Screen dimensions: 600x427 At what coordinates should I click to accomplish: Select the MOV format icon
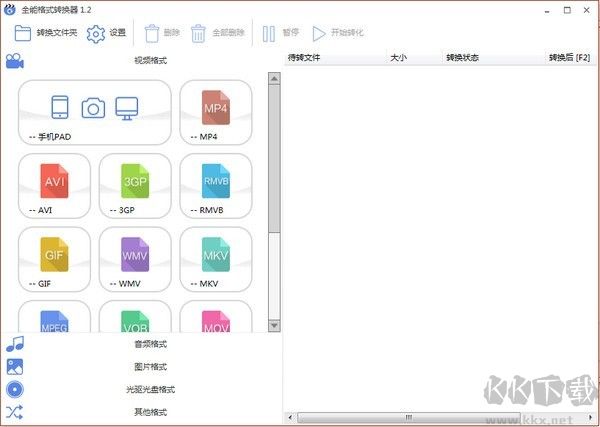(x=216, y=321)
